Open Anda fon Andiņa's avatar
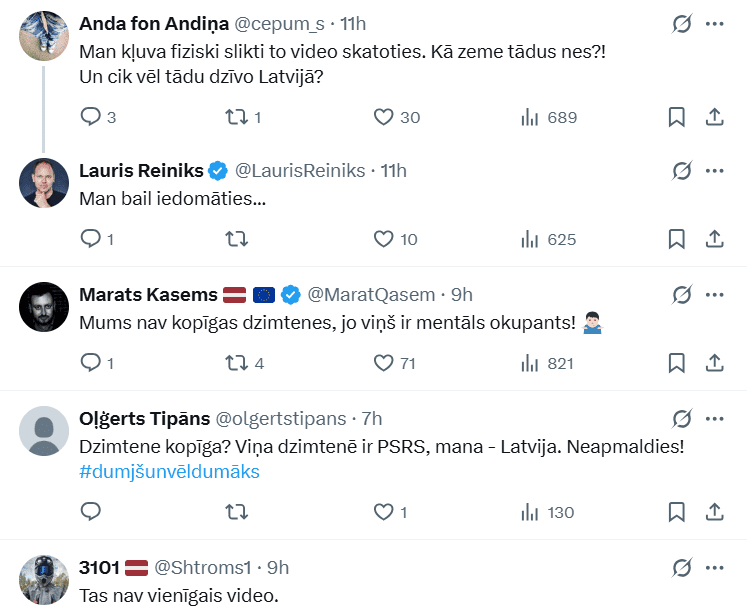 click(44, 35)
